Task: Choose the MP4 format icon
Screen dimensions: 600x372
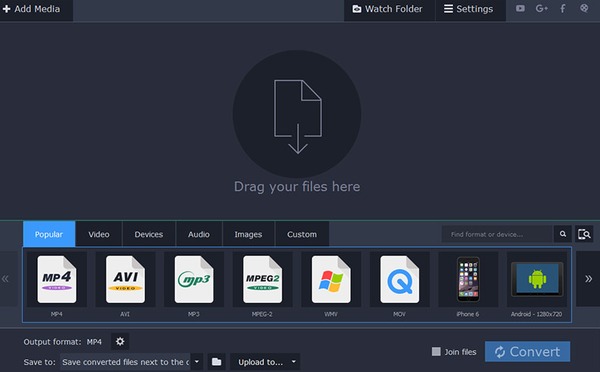Action: coord(57,279)
